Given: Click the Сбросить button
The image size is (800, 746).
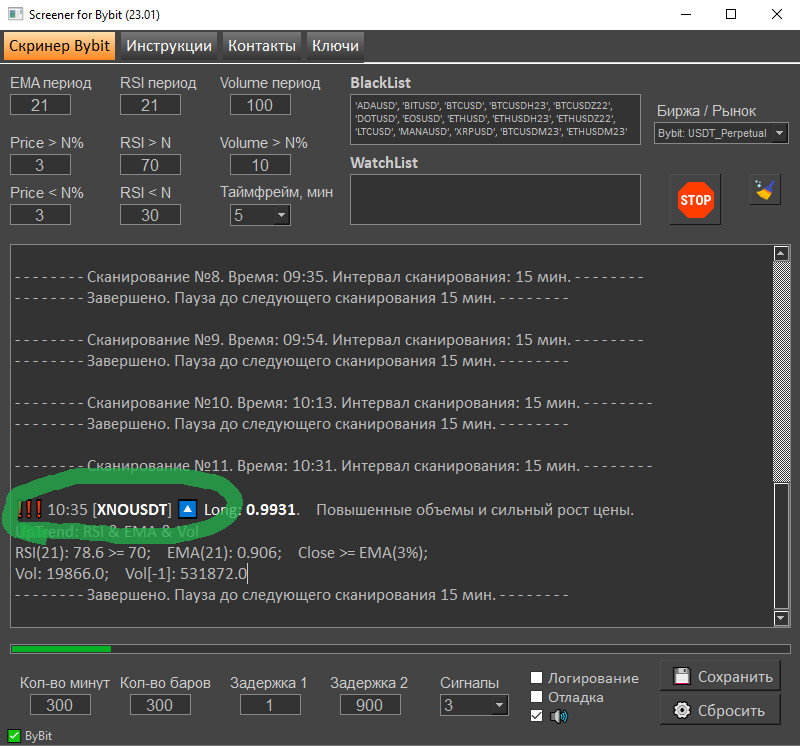Looking at the screenshot, I should (720, 710).
